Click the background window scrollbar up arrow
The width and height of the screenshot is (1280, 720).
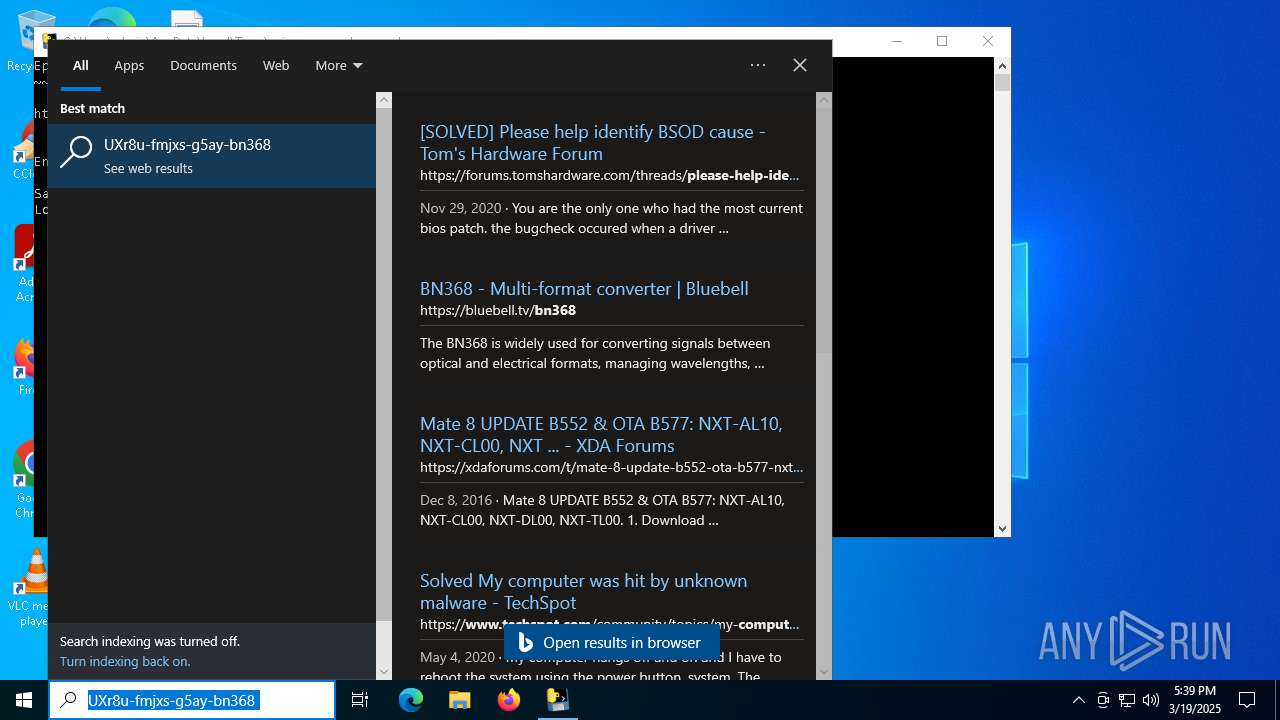pos(1003,66)
